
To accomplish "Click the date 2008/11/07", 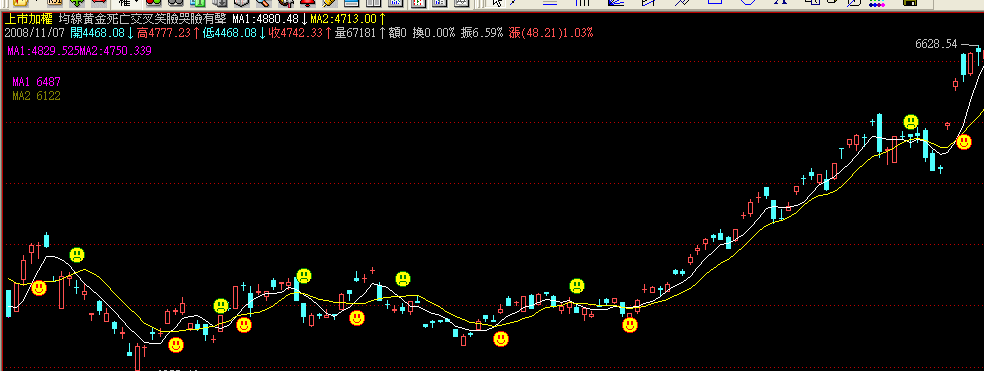I will coord(35,33).
